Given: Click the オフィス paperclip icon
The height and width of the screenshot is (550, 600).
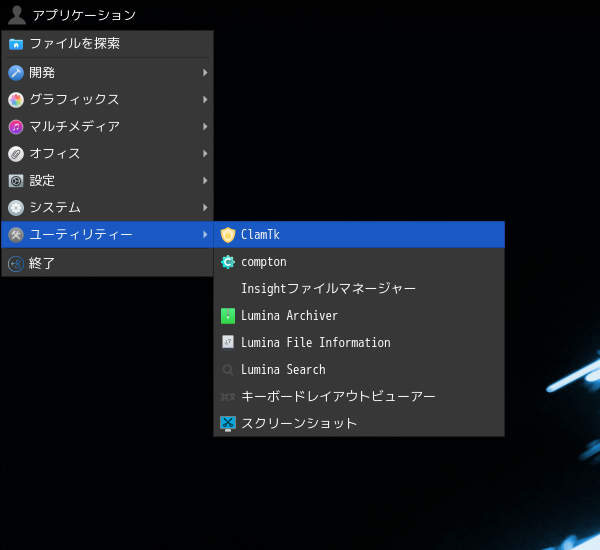Looking at the screenshot, I should point(16,154).
